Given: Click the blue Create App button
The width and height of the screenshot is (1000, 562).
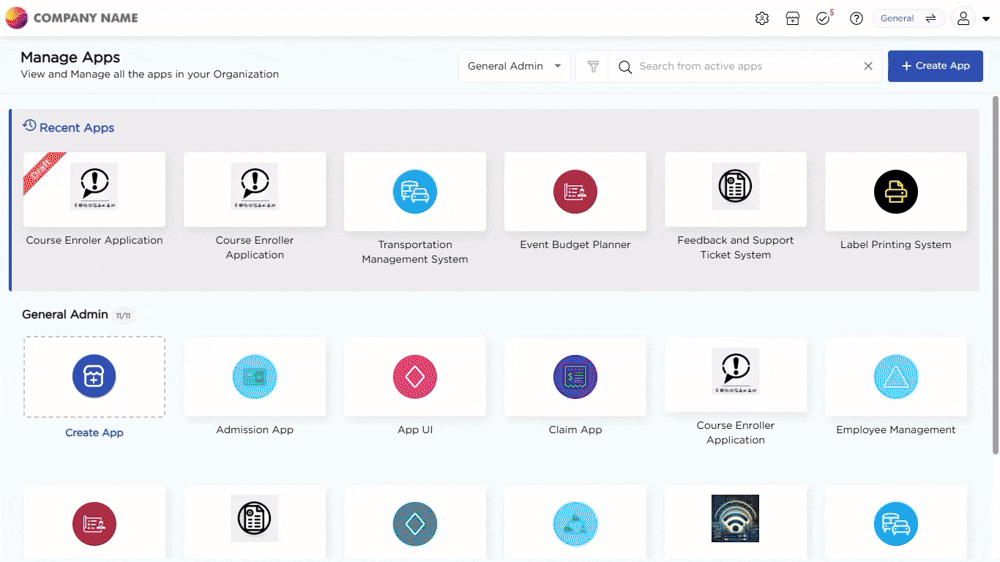Looking at the screenshot, I should tap(935, 66).
